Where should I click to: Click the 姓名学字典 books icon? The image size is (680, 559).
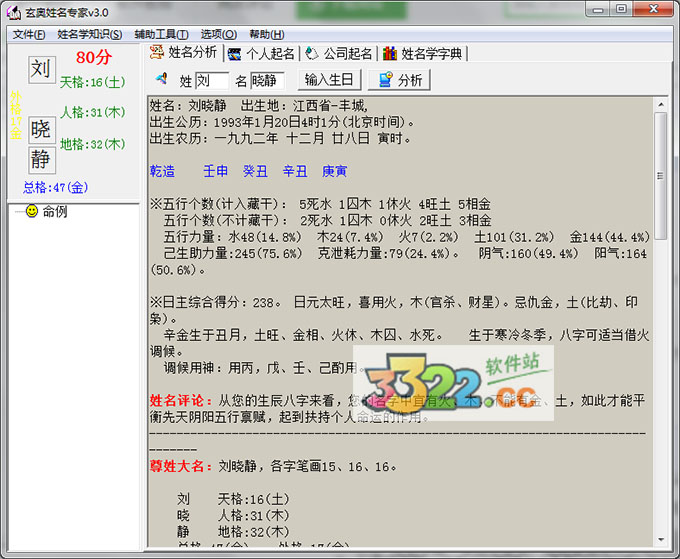[x=389, y=53]
